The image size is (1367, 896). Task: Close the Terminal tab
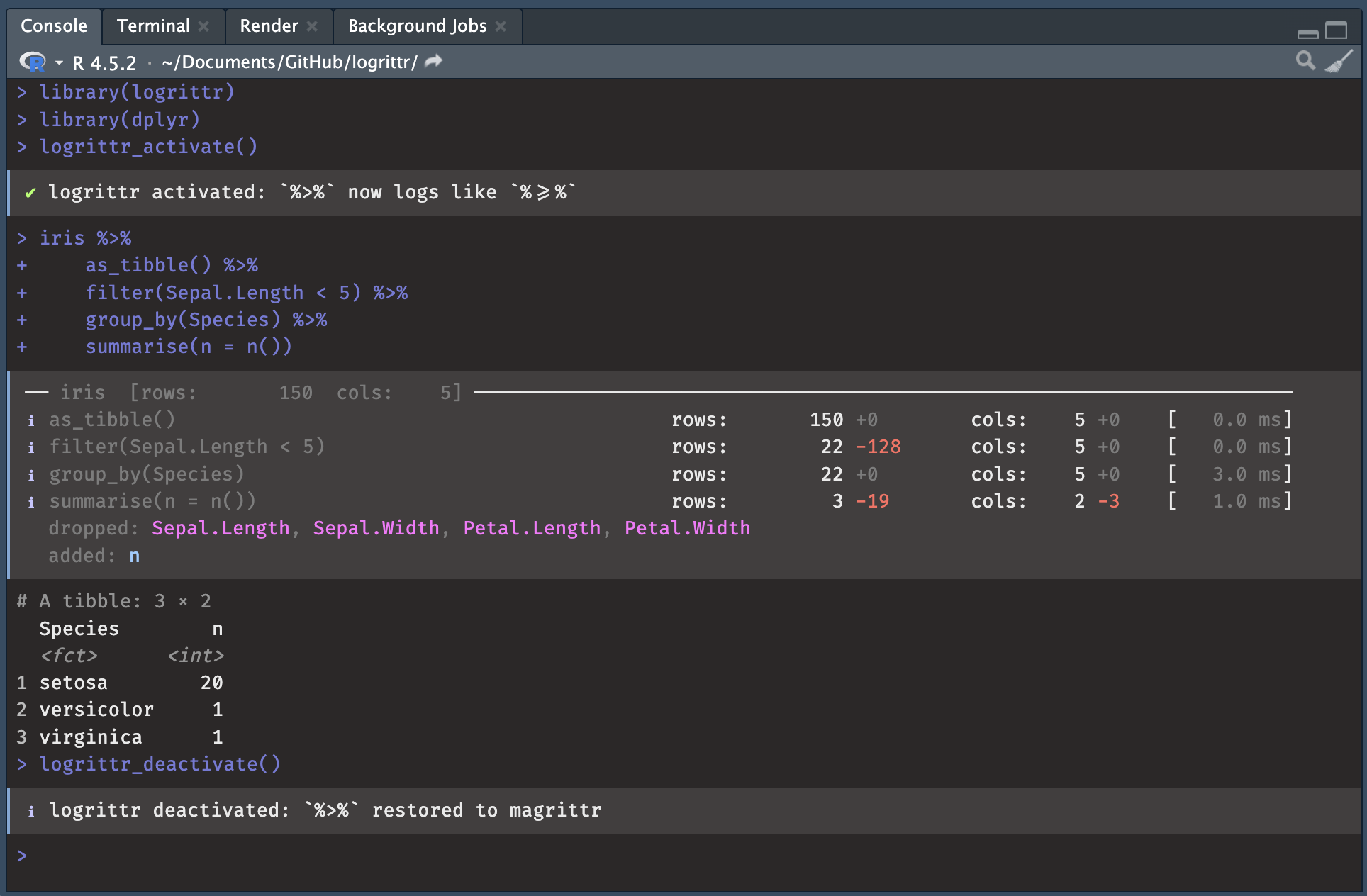(204, 26)
